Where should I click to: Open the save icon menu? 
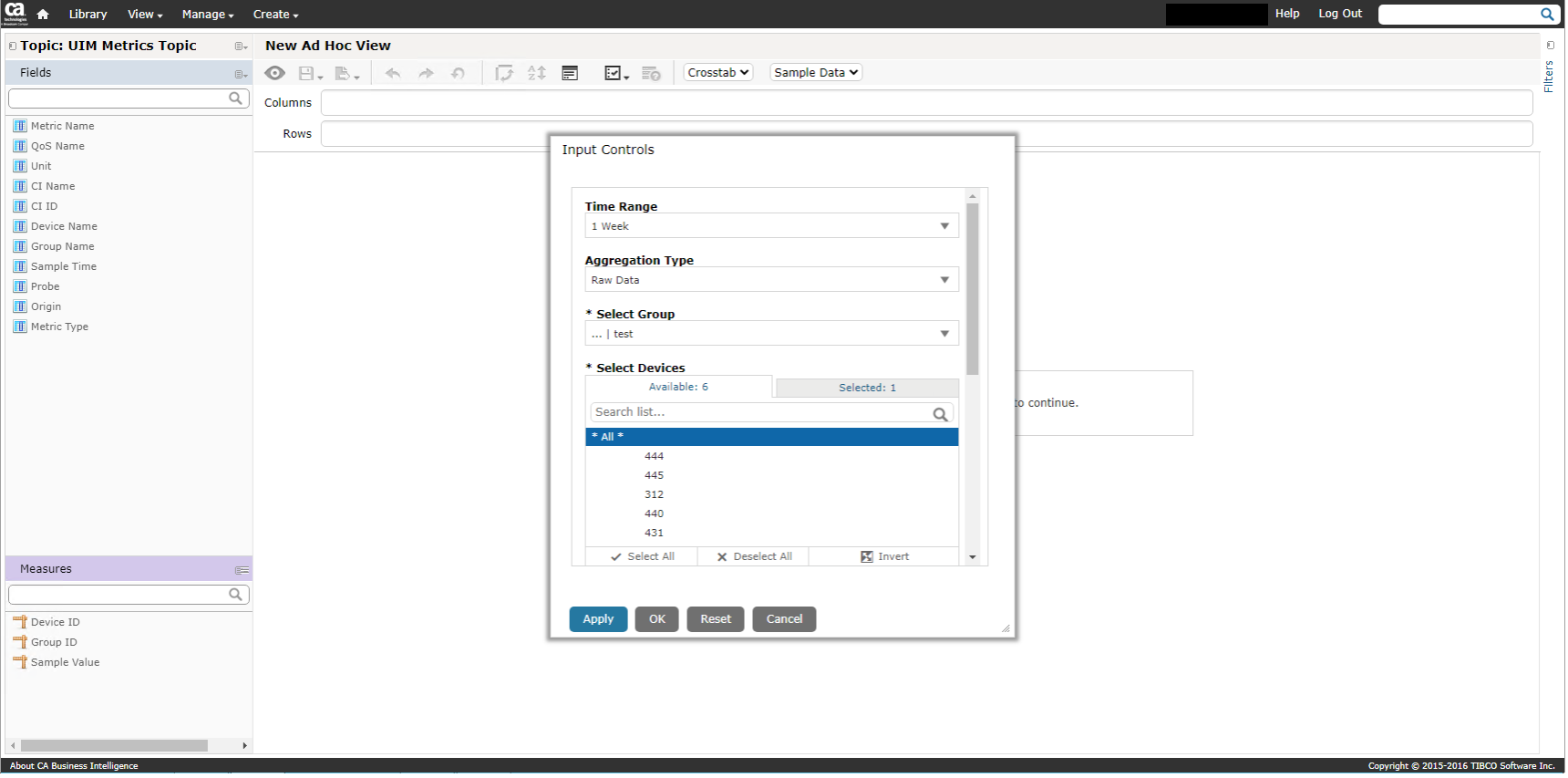[310, 74]
